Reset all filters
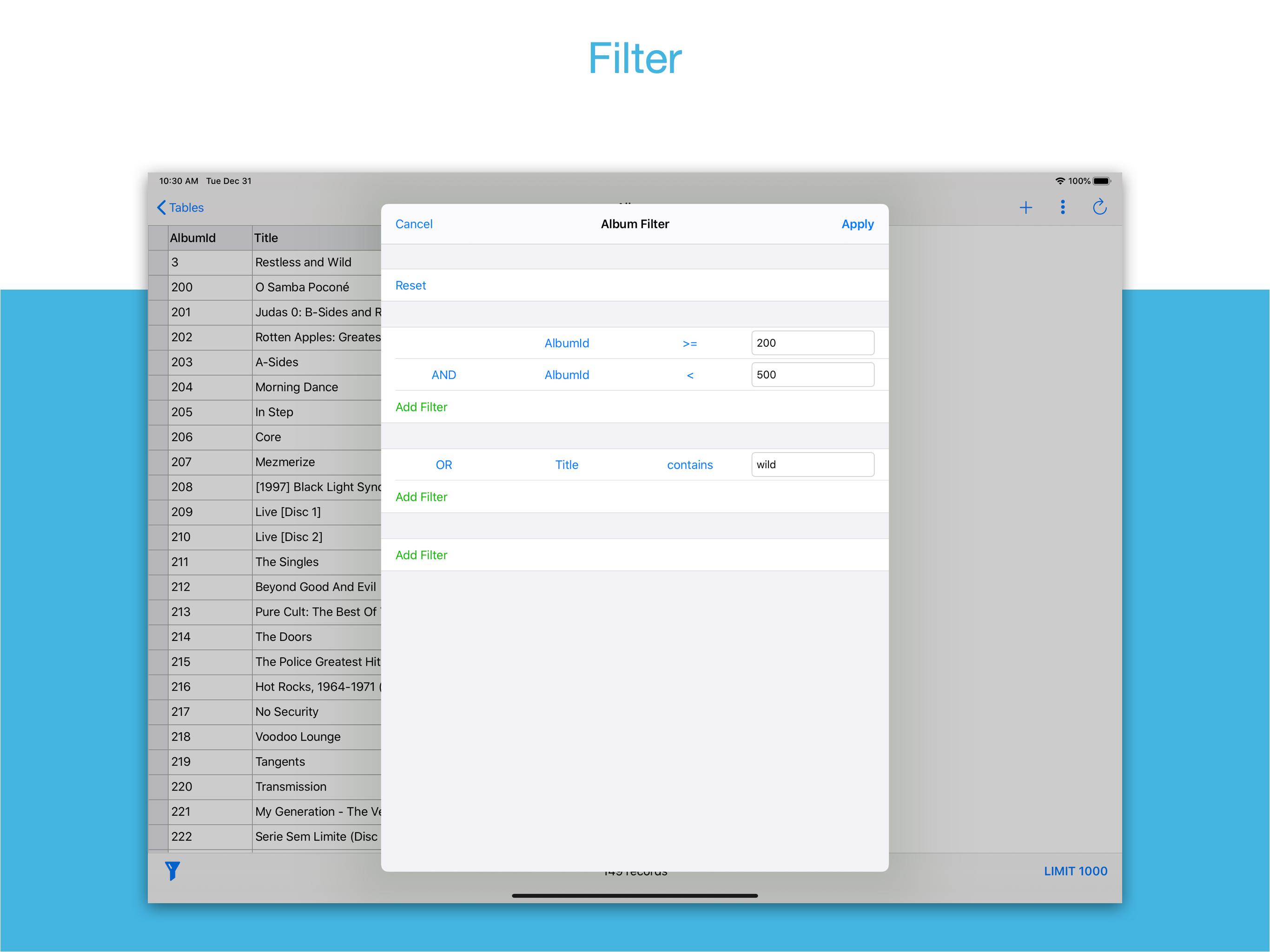This screenshot has height=952, width=1270. (x=410, y=285)
